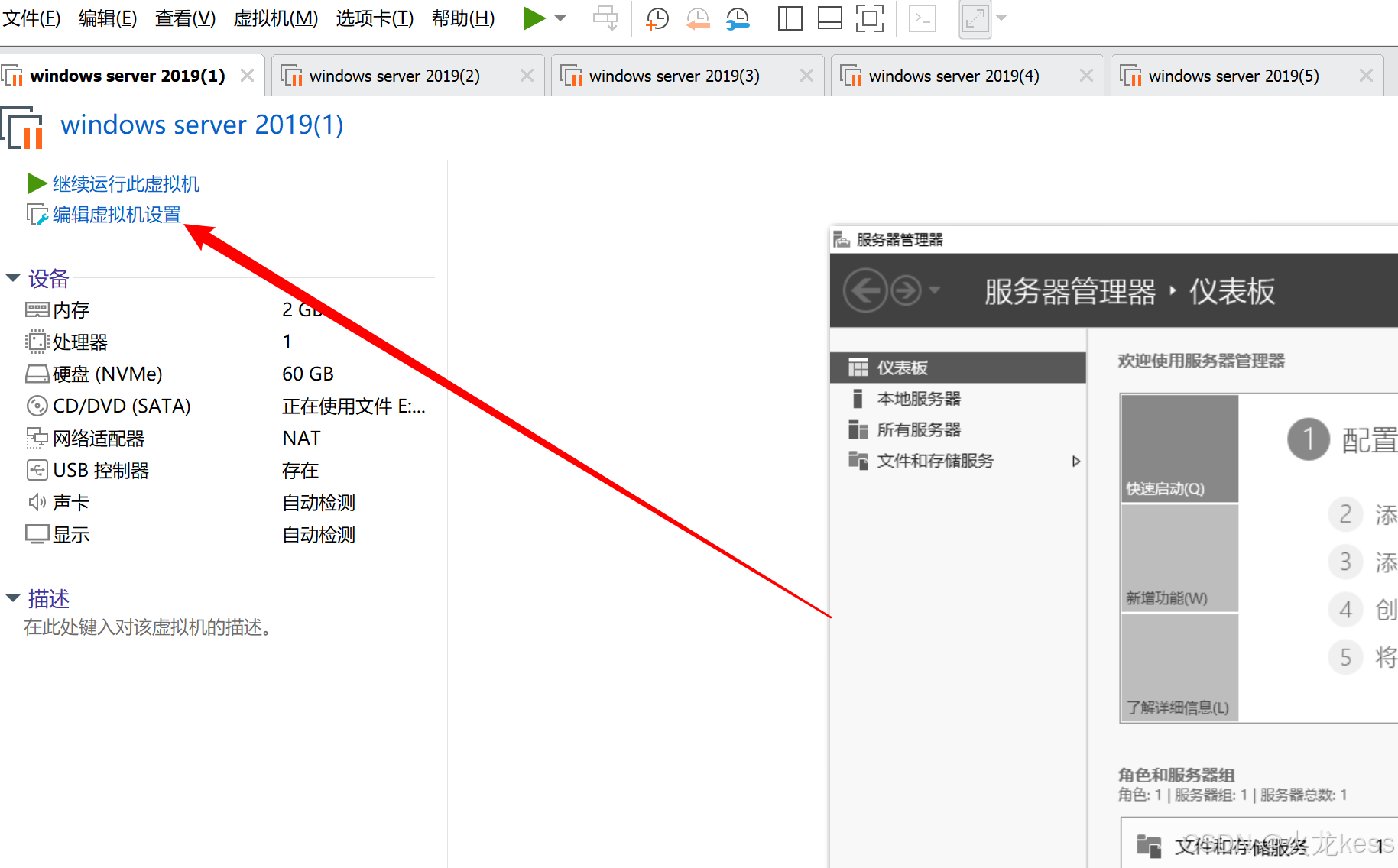Open the snapshot manager icon
The height and width of the screenshot is (868, 1398).
tap(738, 18)
